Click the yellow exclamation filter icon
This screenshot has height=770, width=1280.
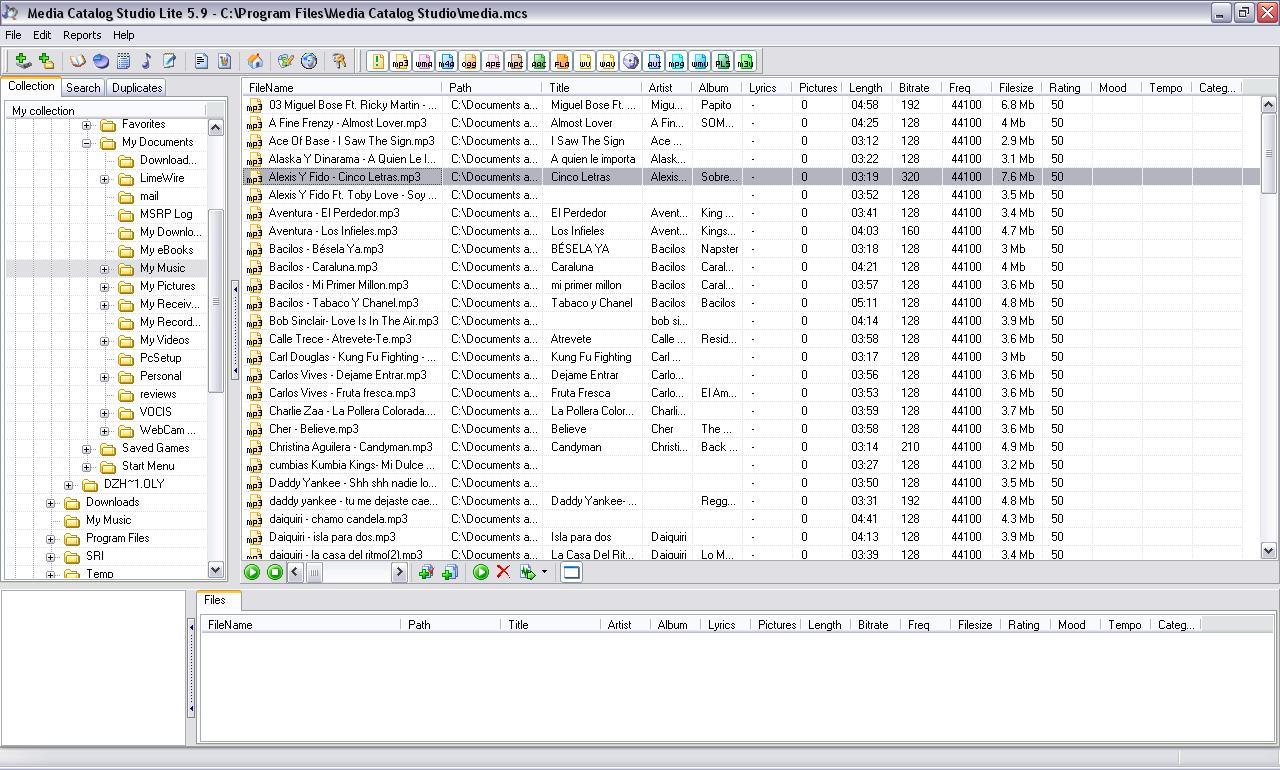(377, 62)
